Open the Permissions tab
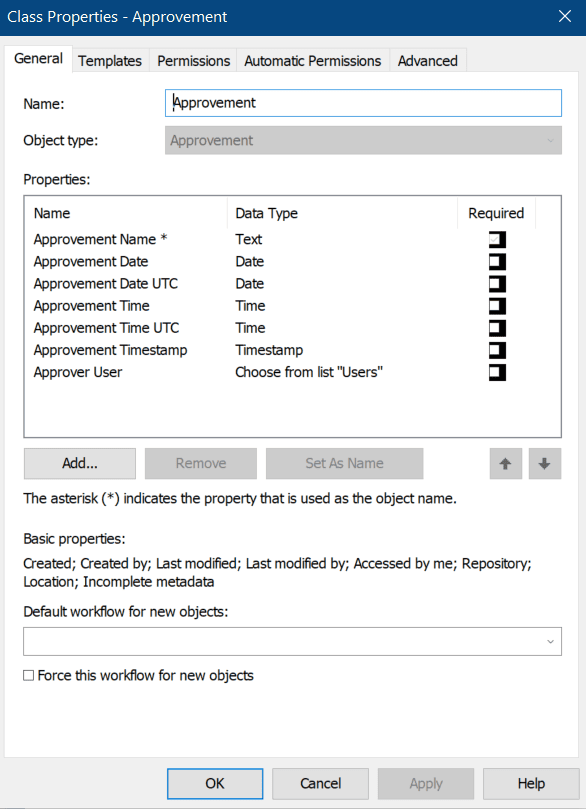The image size is (586, 809). tap(193, 61)
